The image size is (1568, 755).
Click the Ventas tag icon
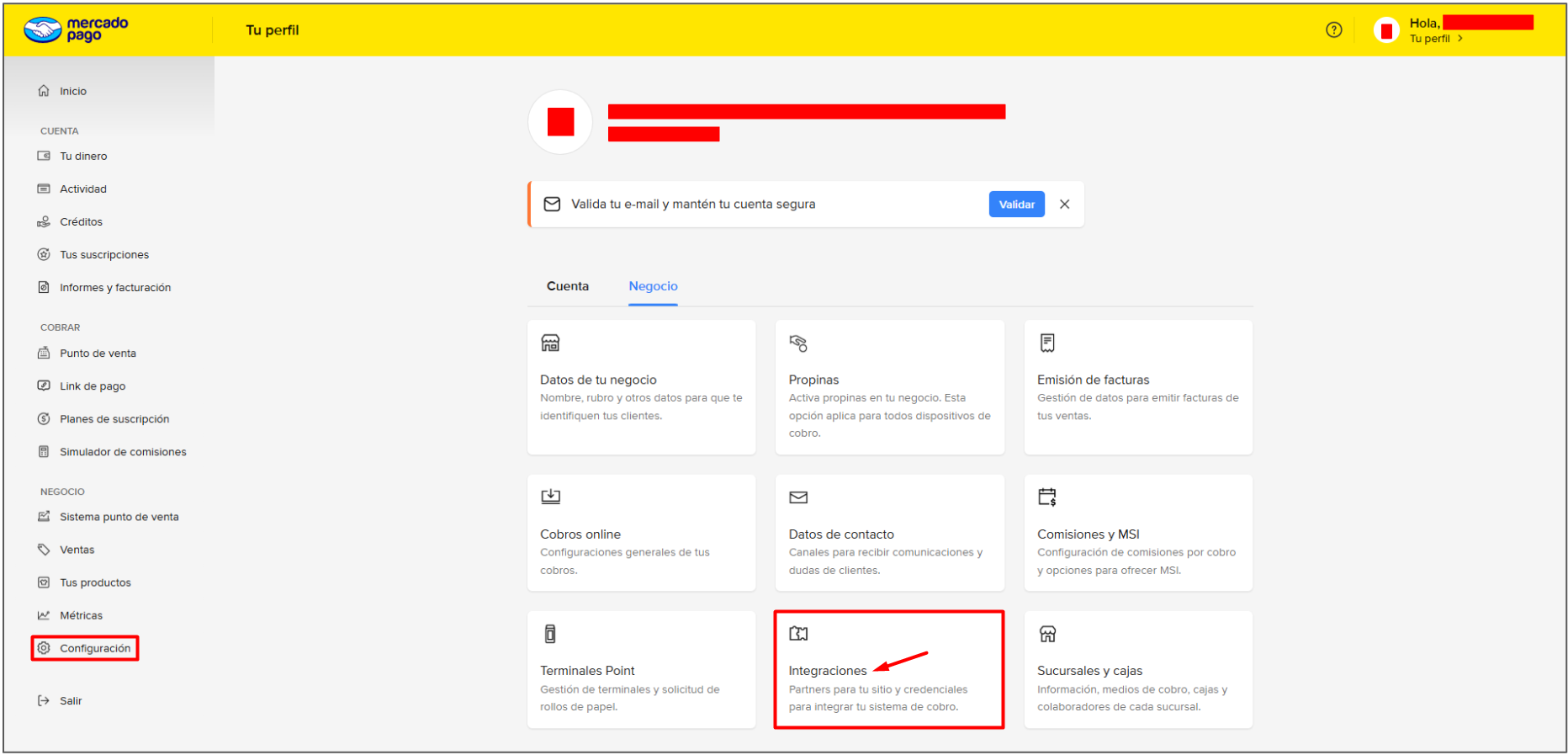pyautogui.click(x=44, y=549)
